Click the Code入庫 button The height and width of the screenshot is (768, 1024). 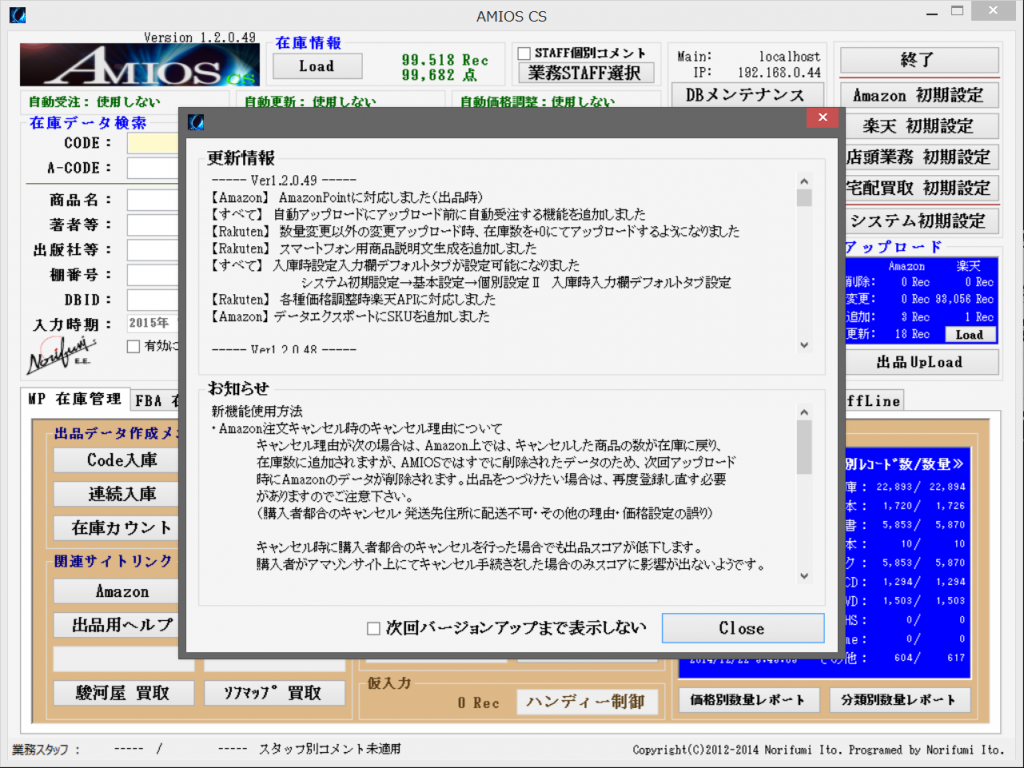pos(116,460)
